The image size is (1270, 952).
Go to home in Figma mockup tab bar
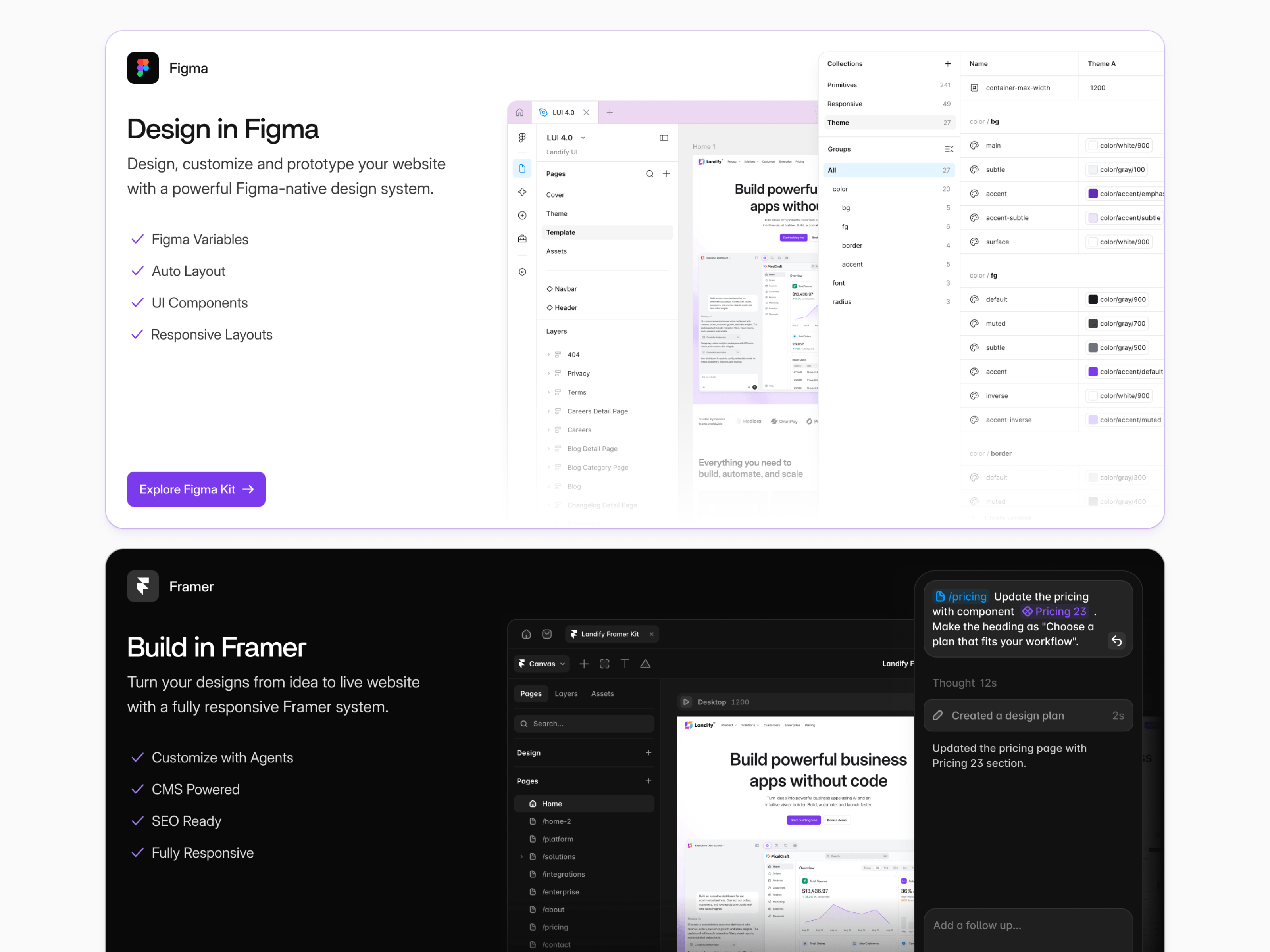(x=520, y=113)
